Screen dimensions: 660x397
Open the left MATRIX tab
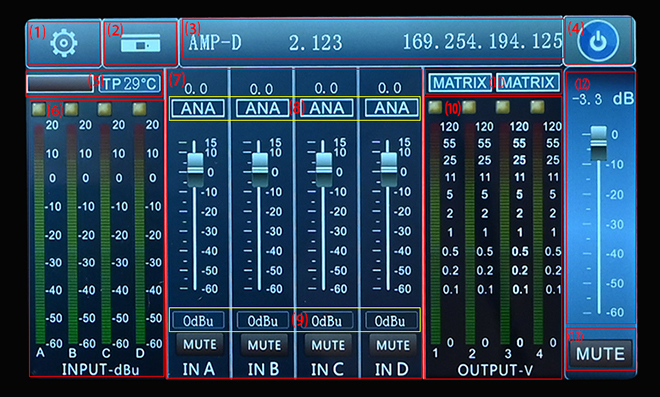coord(460,83)
